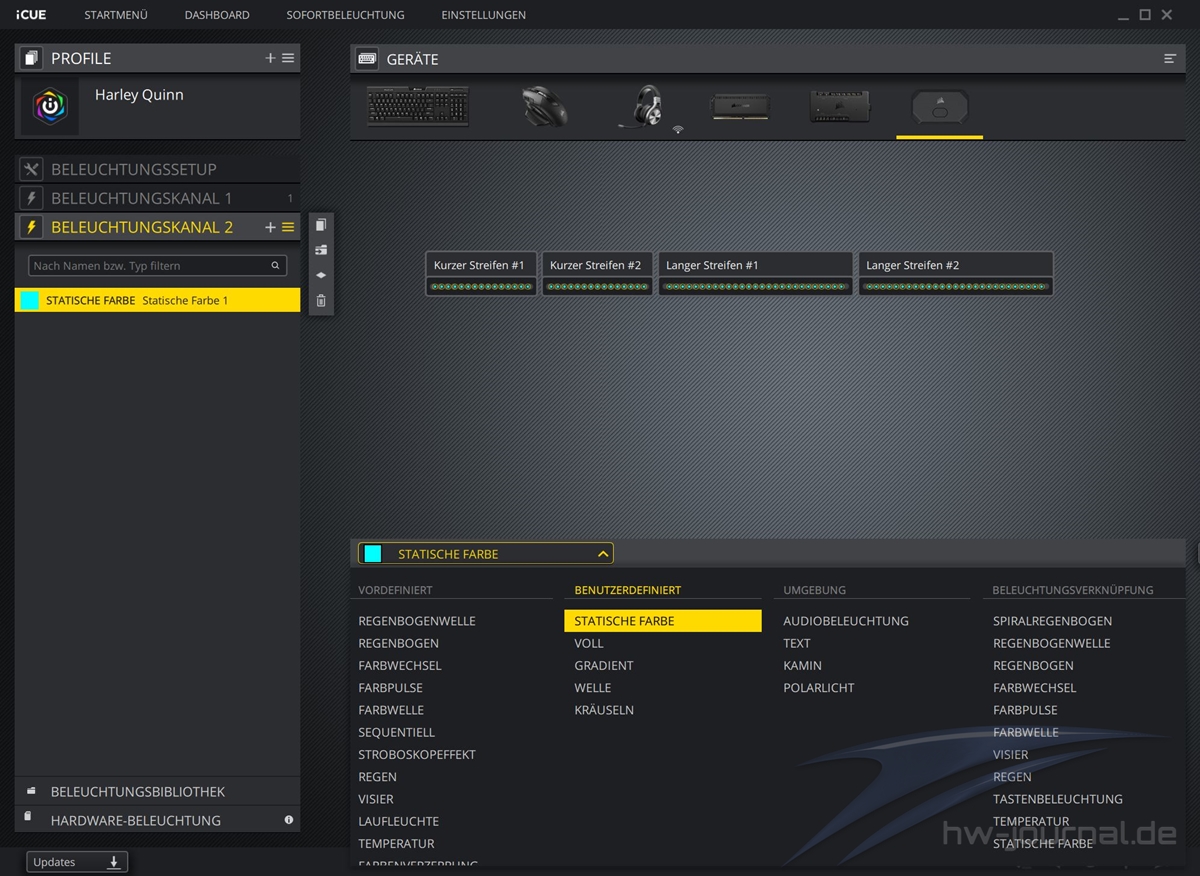Viewport: 1200px width, 876px height.
Task: Select the memory module device beside the headset
Action: [x=740, y=106]
